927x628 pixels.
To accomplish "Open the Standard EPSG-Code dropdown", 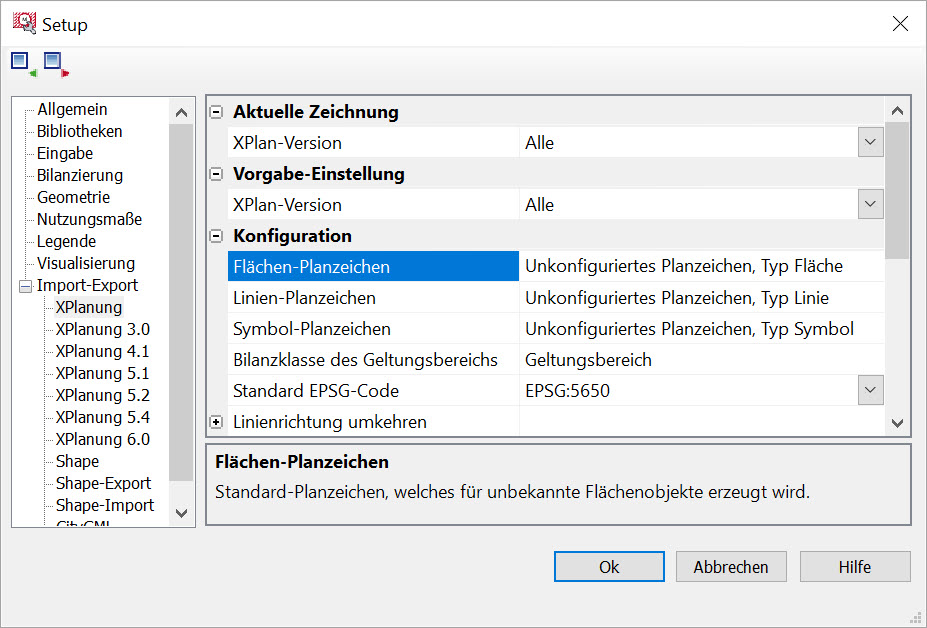I will (x=870, y=391).
